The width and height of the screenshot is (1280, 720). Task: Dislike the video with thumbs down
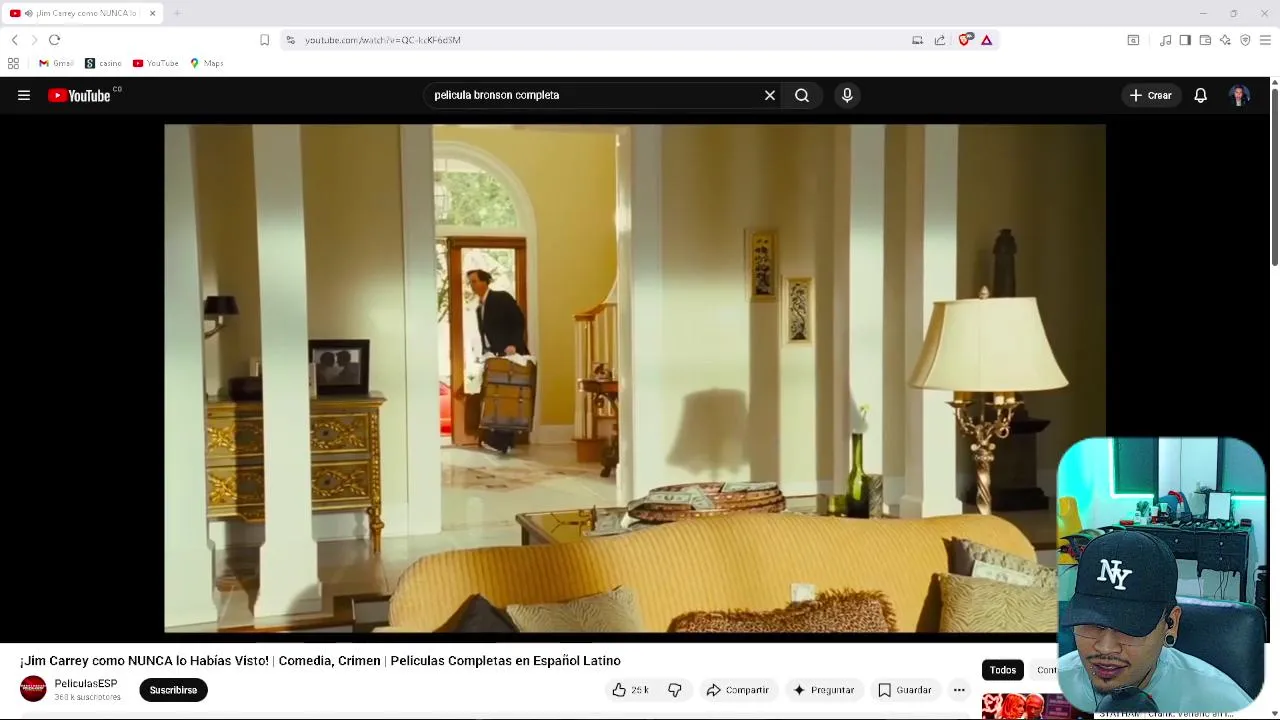[675, 690]
